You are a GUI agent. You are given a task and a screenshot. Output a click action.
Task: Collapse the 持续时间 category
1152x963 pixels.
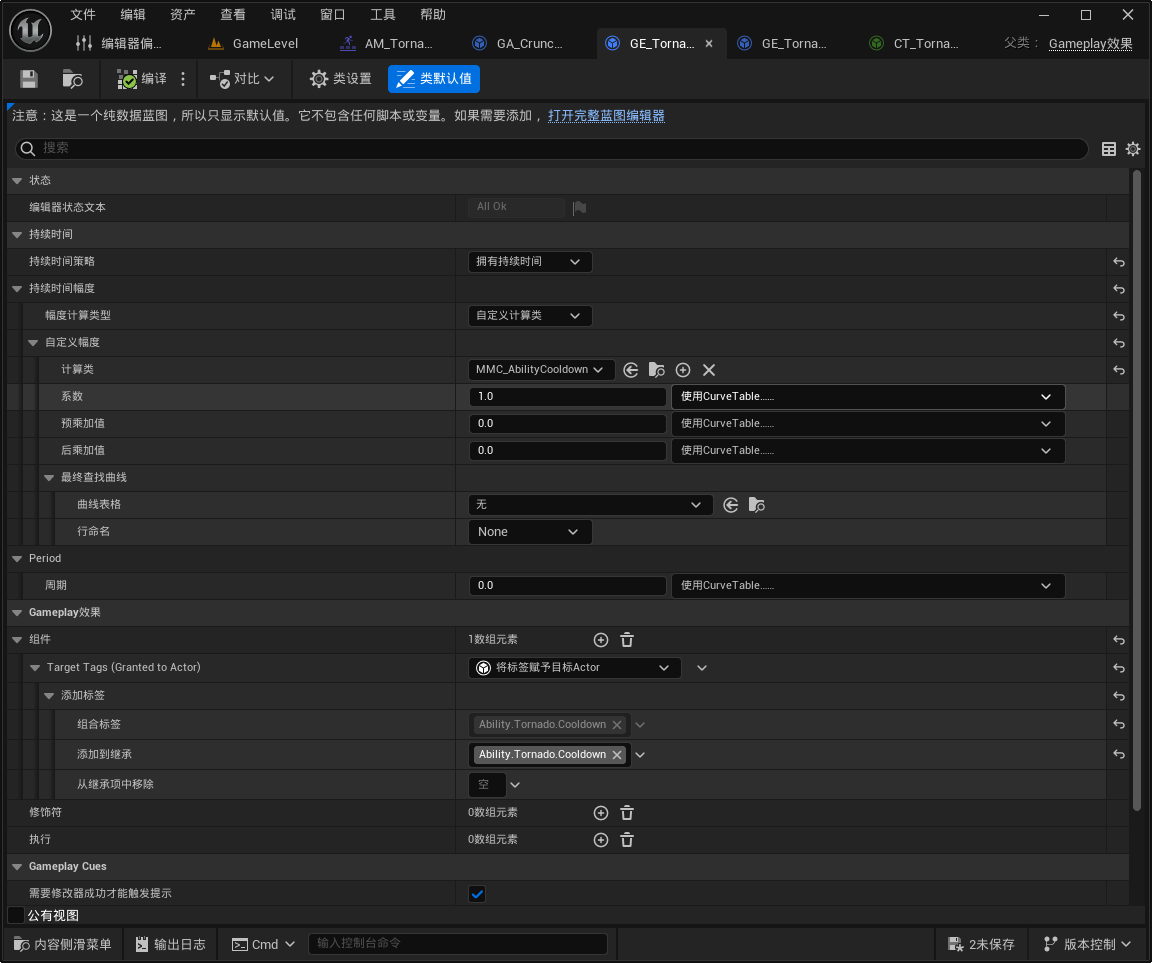point(17,235)
